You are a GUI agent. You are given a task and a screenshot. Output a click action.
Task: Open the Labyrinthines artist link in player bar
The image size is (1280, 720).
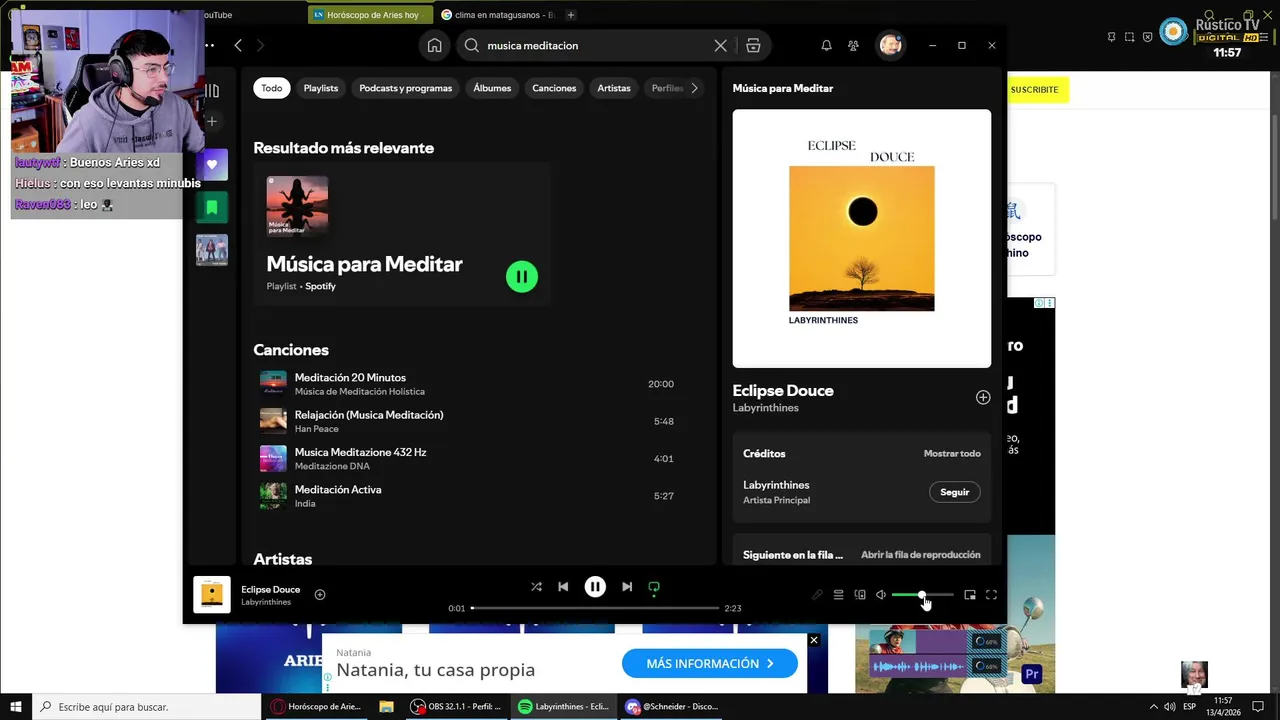click(266, 602)
